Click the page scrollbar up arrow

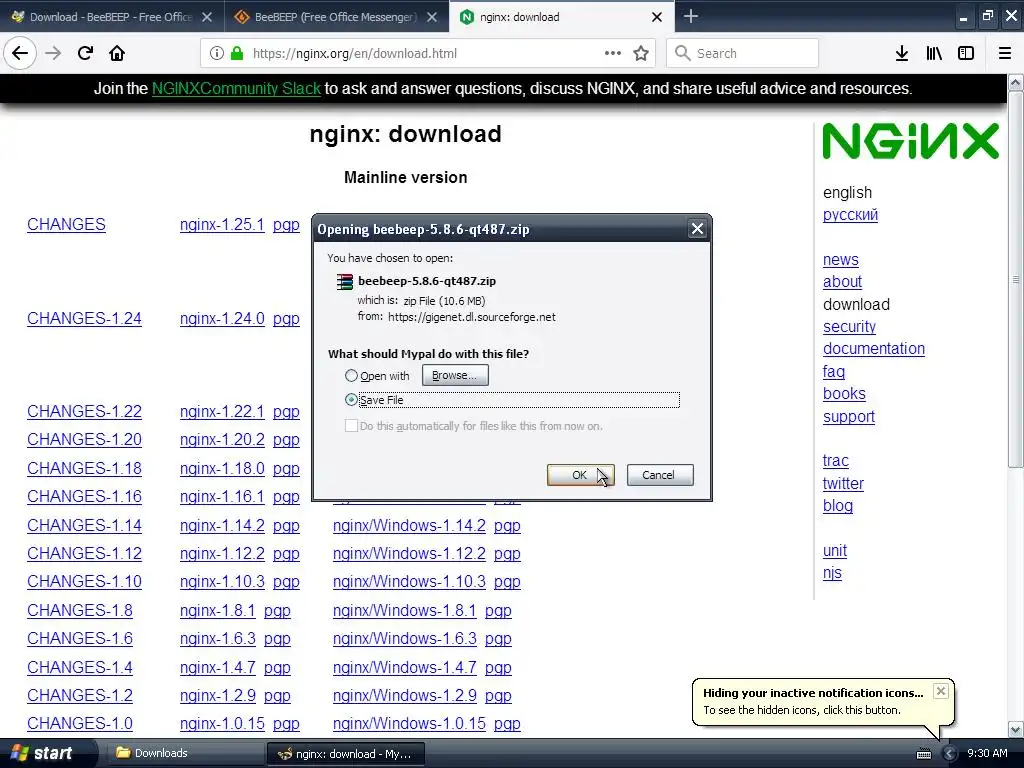coord(1016,82)
